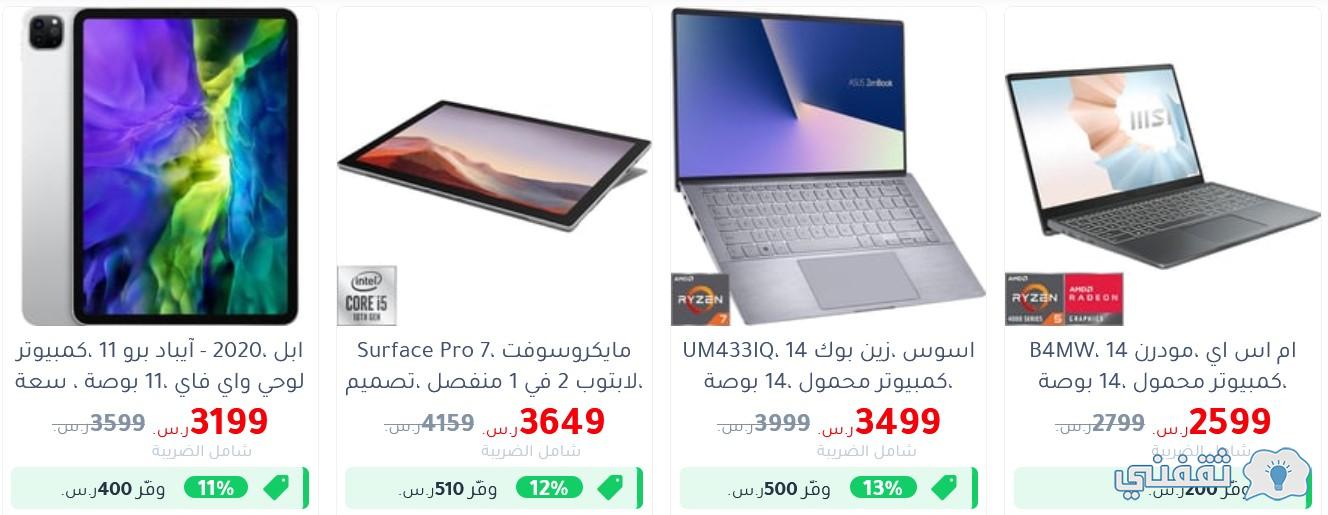Open the UM433IQ ZenBook 14 title link

(x=828, y=365)
